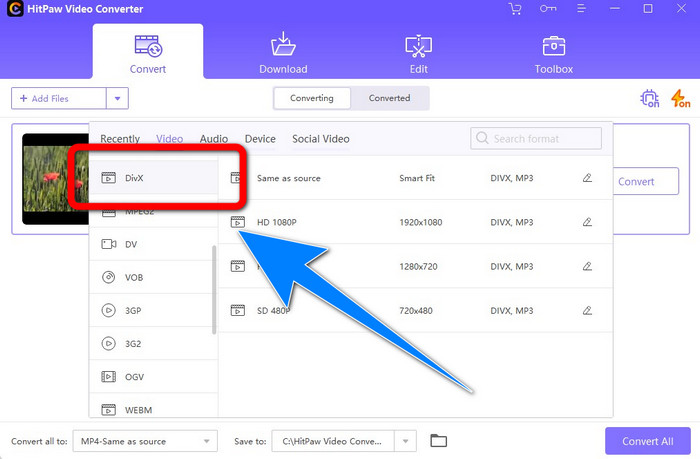Screen dimensions: 700x459
Task: Click the Save to path field
Action: point(333,441)
